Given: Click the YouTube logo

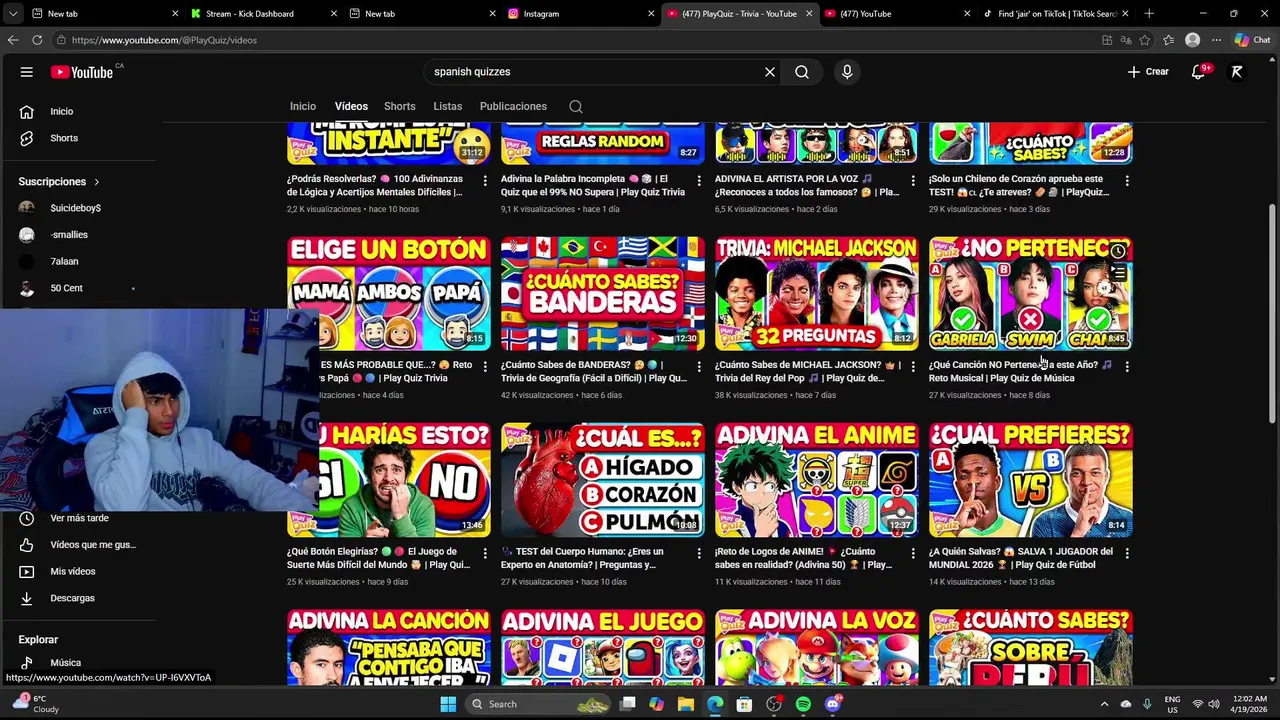Looking at the screenshot, I should [x=84, y=72].
